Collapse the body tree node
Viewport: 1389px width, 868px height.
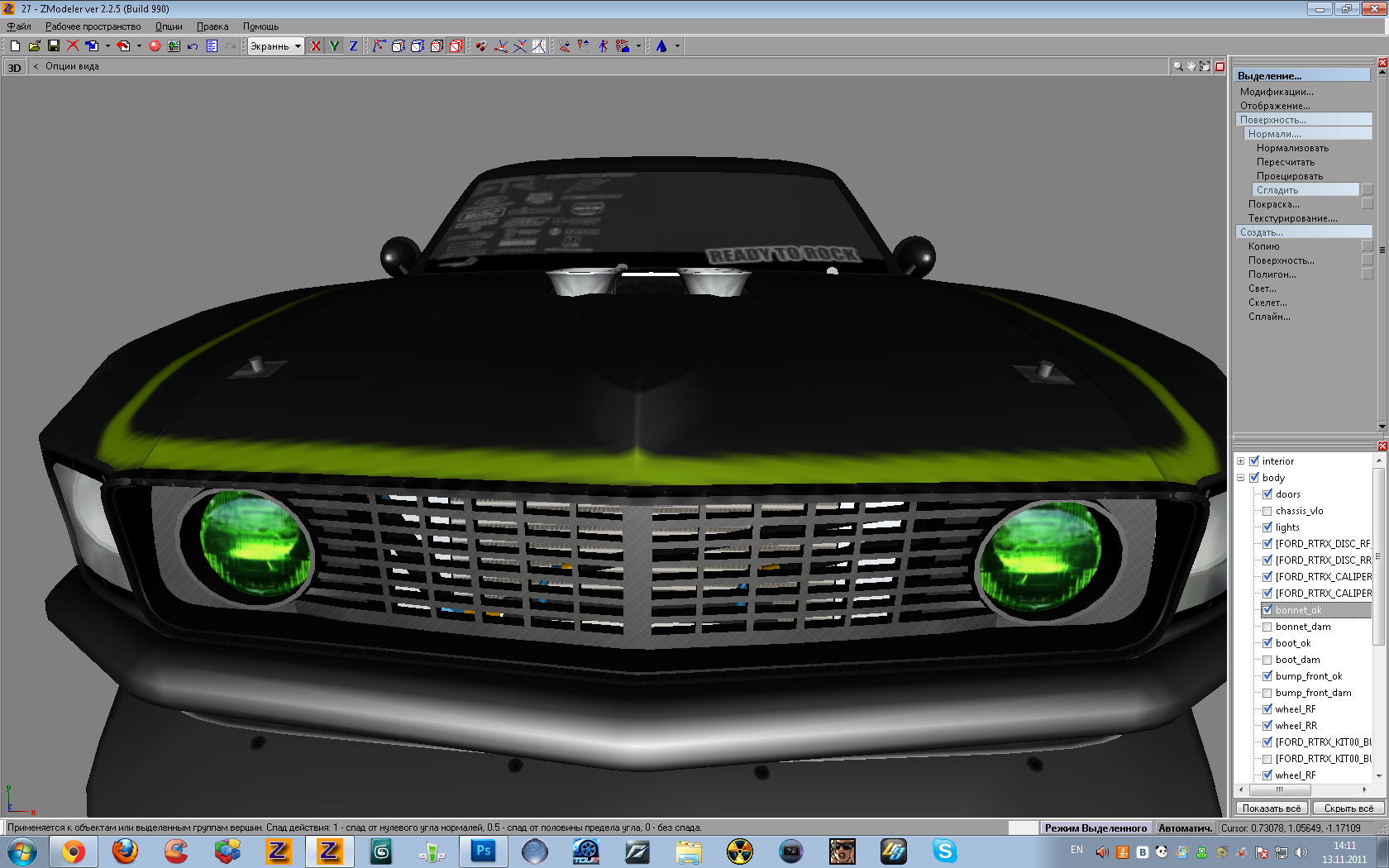pos(1240,478)
